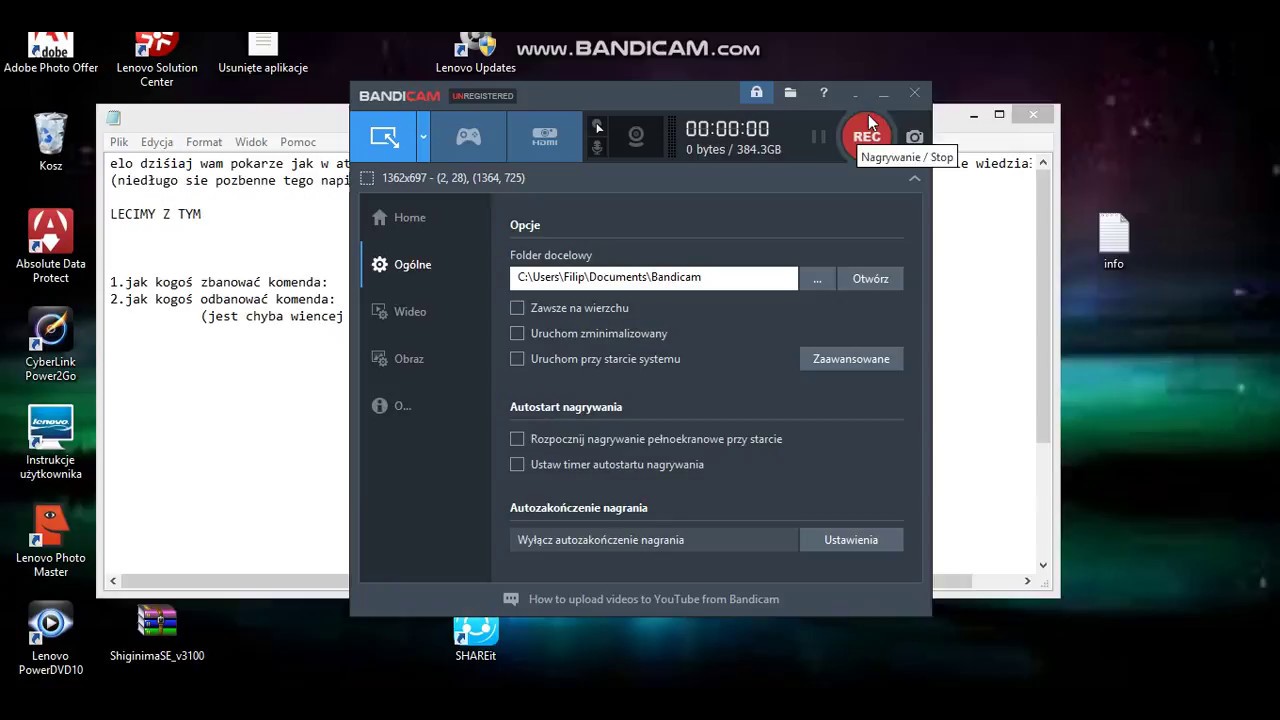Select ShiginimaSE_v3100 archive icon

157,633
